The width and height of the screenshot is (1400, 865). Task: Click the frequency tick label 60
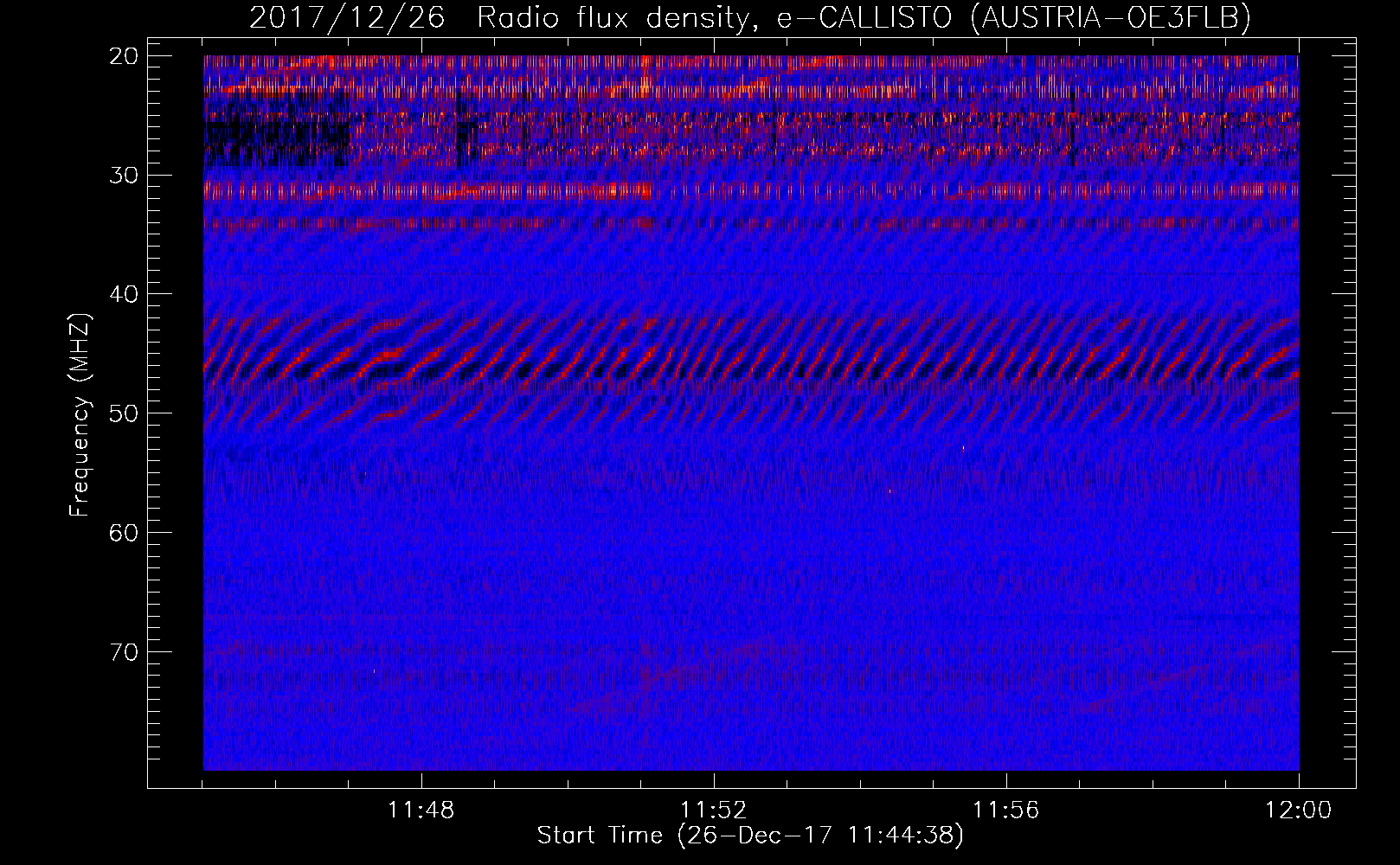pyautogui.click(x=125, y=532)
